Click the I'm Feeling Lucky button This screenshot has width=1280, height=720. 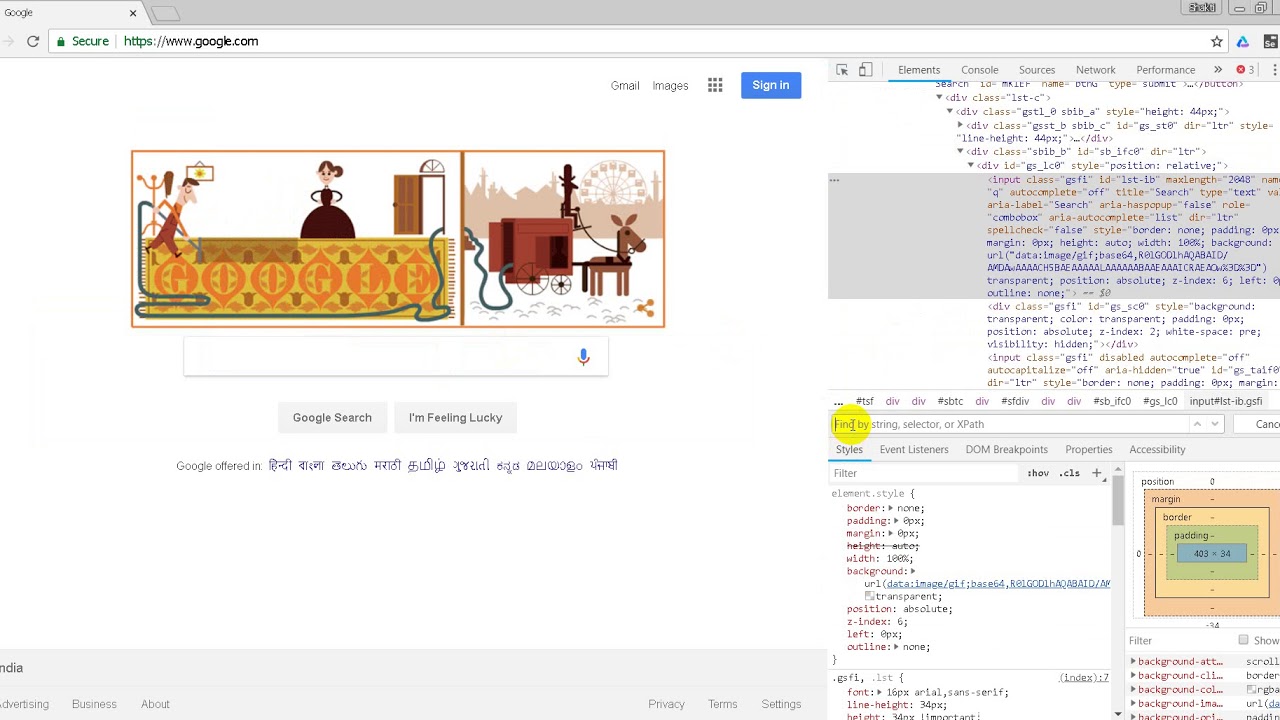pos(455,417)
